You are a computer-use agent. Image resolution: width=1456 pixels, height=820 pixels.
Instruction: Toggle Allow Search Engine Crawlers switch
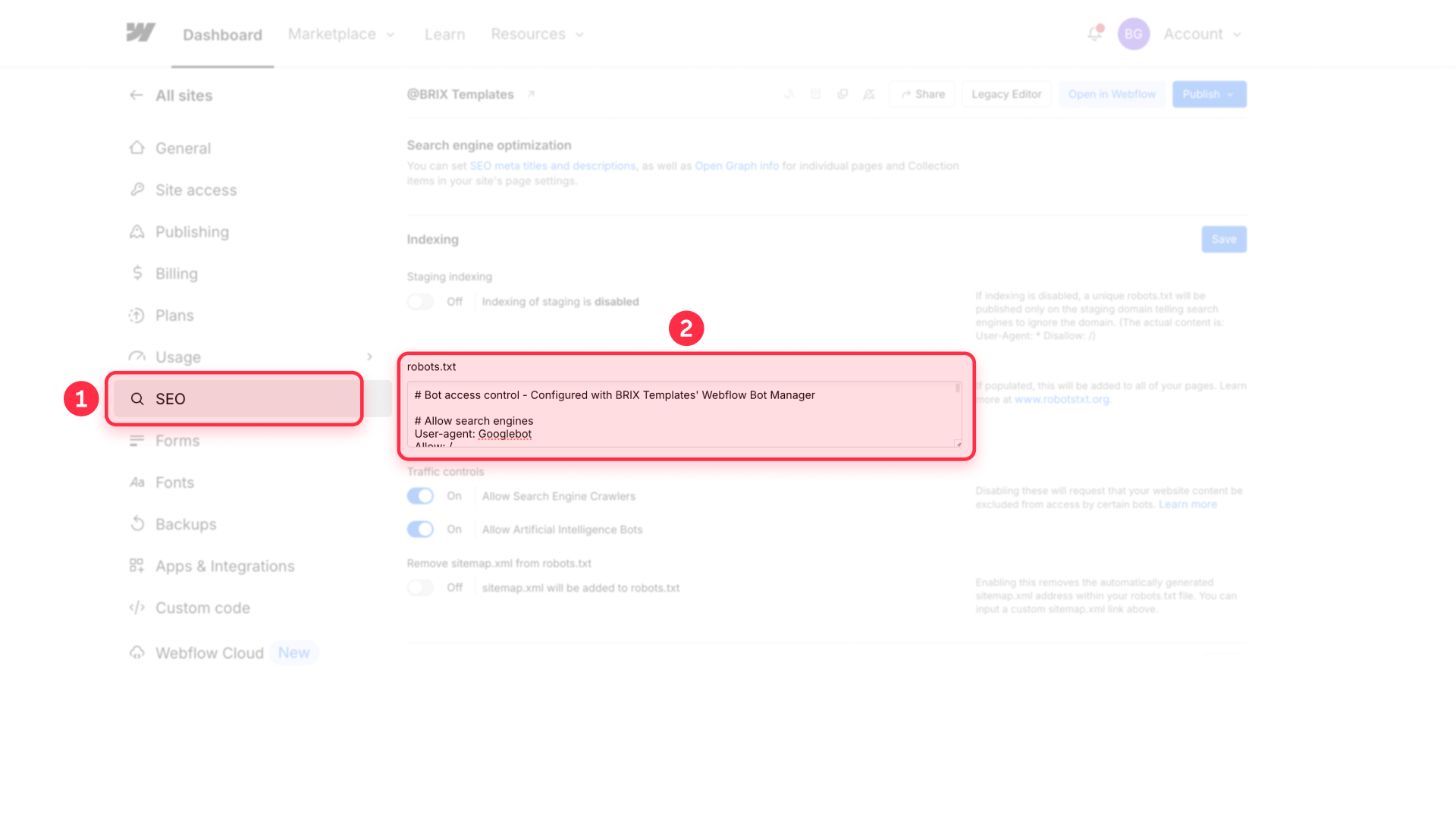click(x=420, y=496)
